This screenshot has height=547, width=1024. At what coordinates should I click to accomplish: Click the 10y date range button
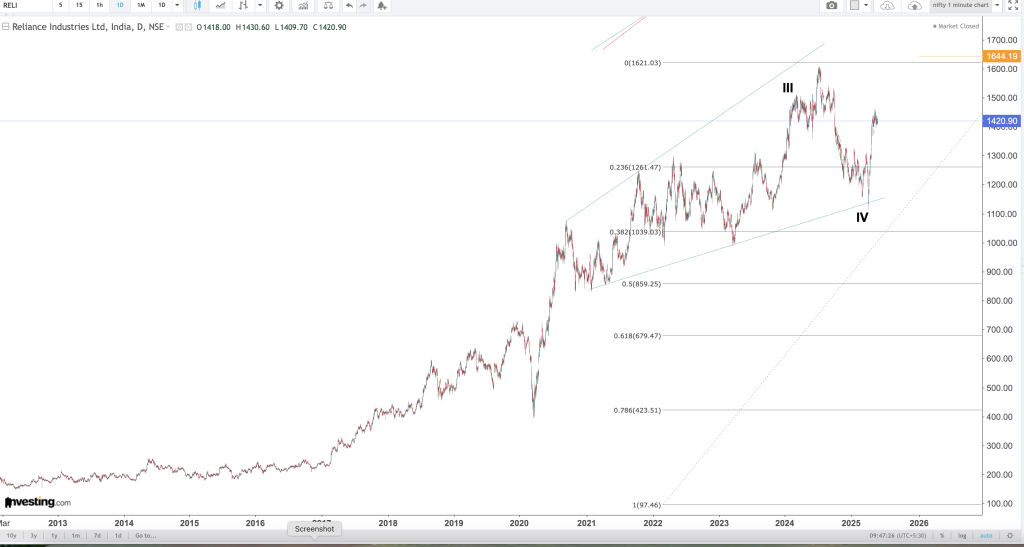[x=11, y=535]
